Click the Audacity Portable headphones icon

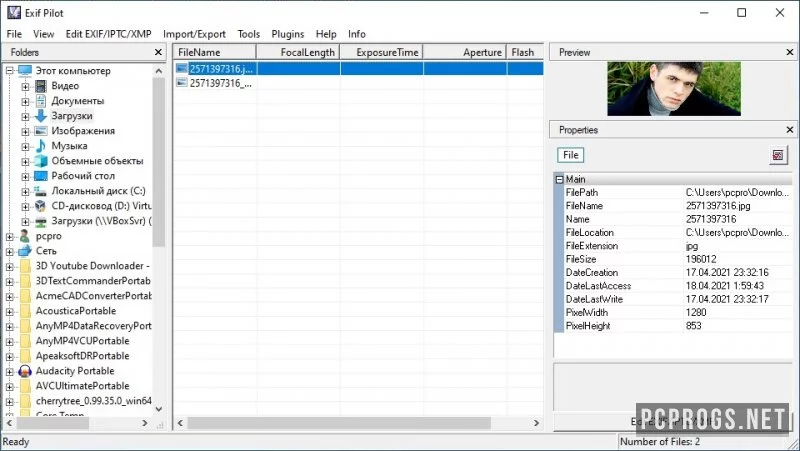[25, 371]
